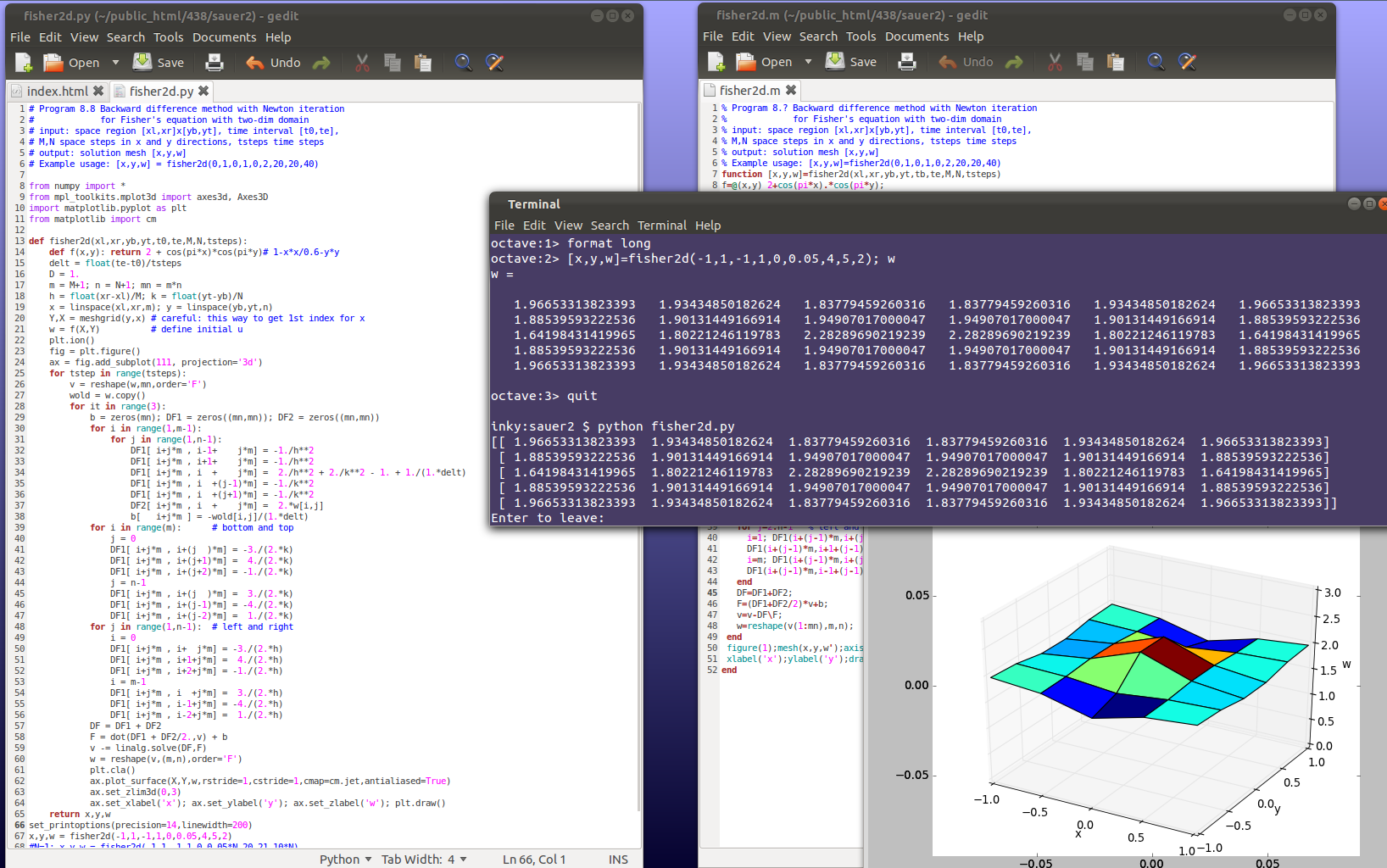Image resolution: width=1387 pixels, height=868 pixels.
Task: Close the index.html tab
Action: click(x=98, y=91)
